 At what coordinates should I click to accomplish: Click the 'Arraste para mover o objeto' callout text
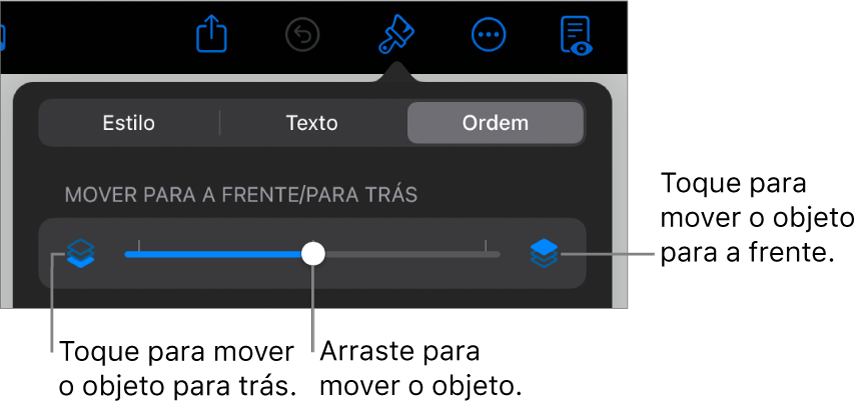click(421, 369)
